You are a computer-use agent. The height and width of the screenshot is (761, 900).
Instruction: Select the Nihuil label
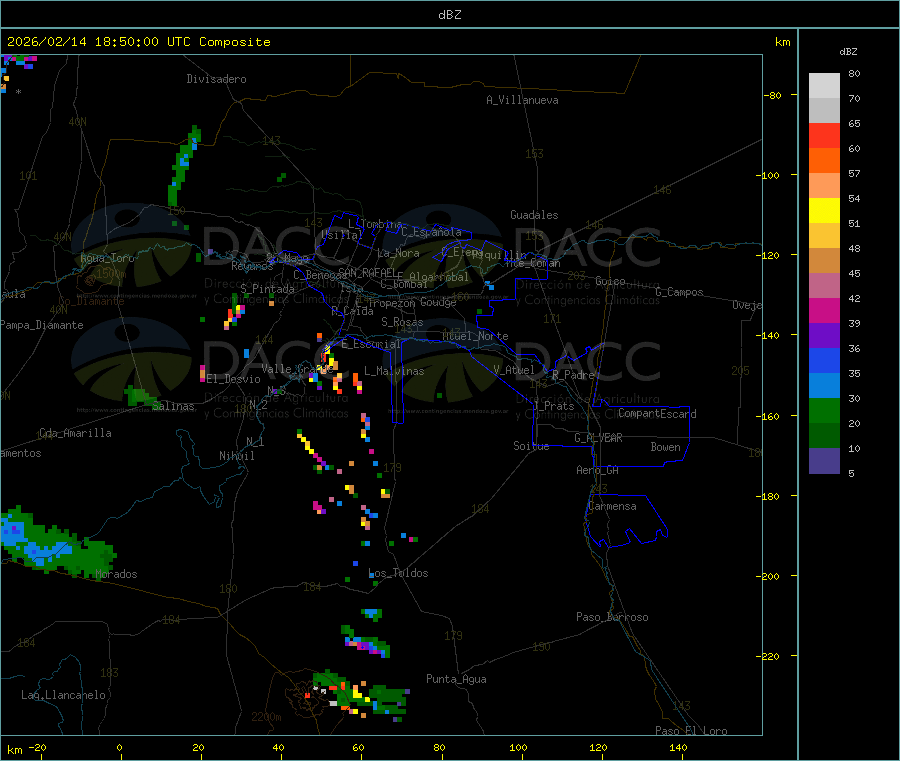coord(237,456)
